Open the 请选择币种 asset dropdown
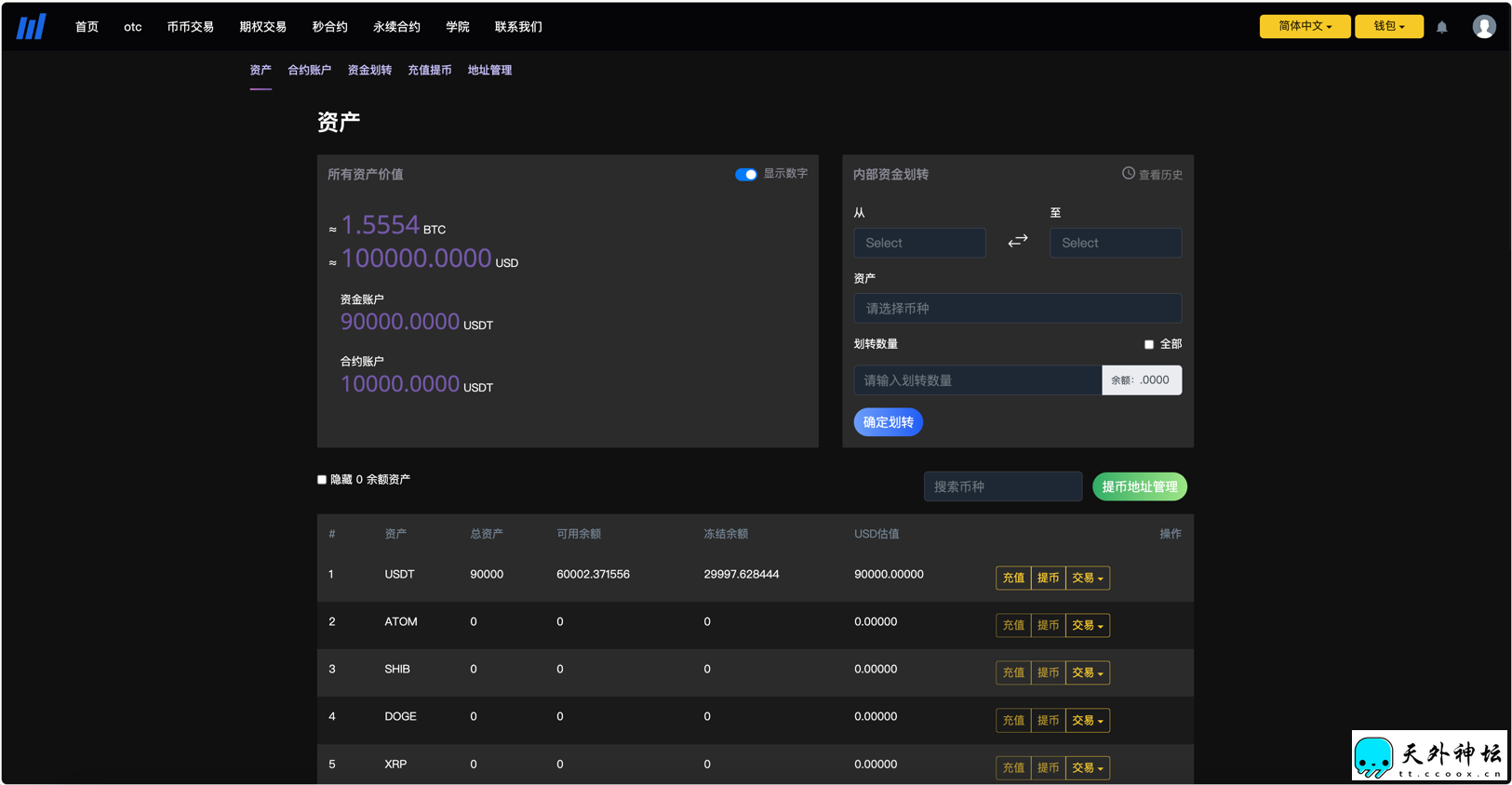The height and width of the screenshot is (785, 1512). click(1018, 308)
